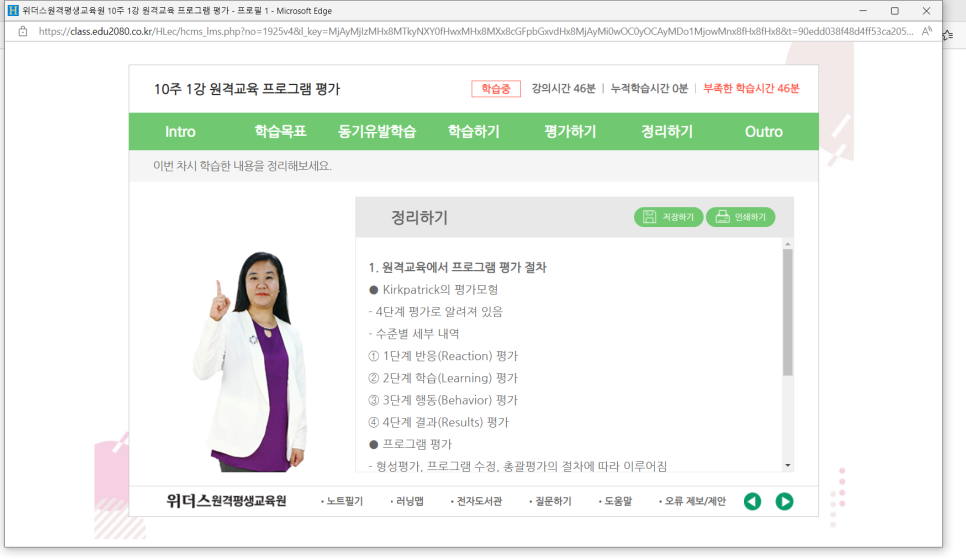Click text '4단계 평가로 알려져 있음'
The image size is (966, 559).
click(439, 312)
